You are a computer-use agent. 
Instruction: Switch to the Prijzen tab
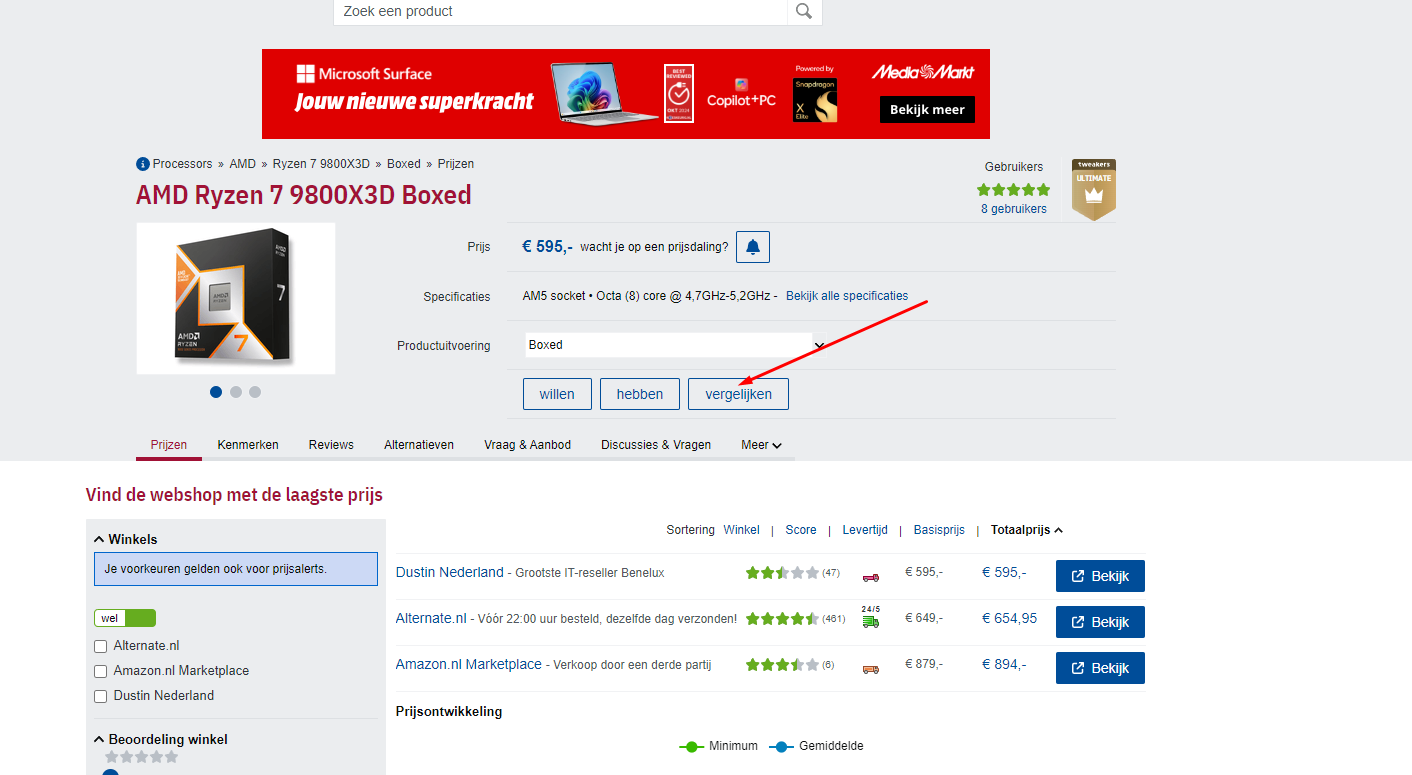[169, 445]
